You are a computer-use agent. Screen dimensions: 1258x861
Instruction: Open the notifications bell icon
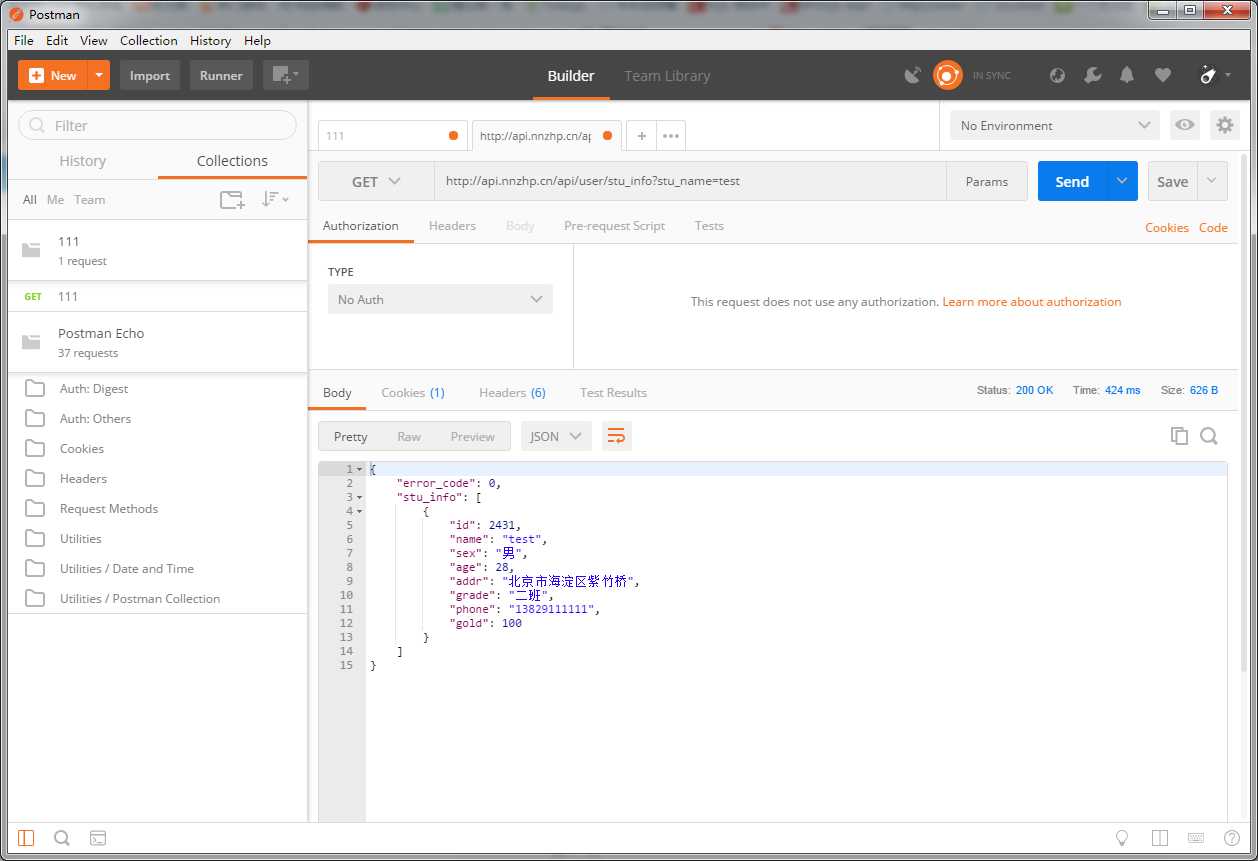point(1127,75)
